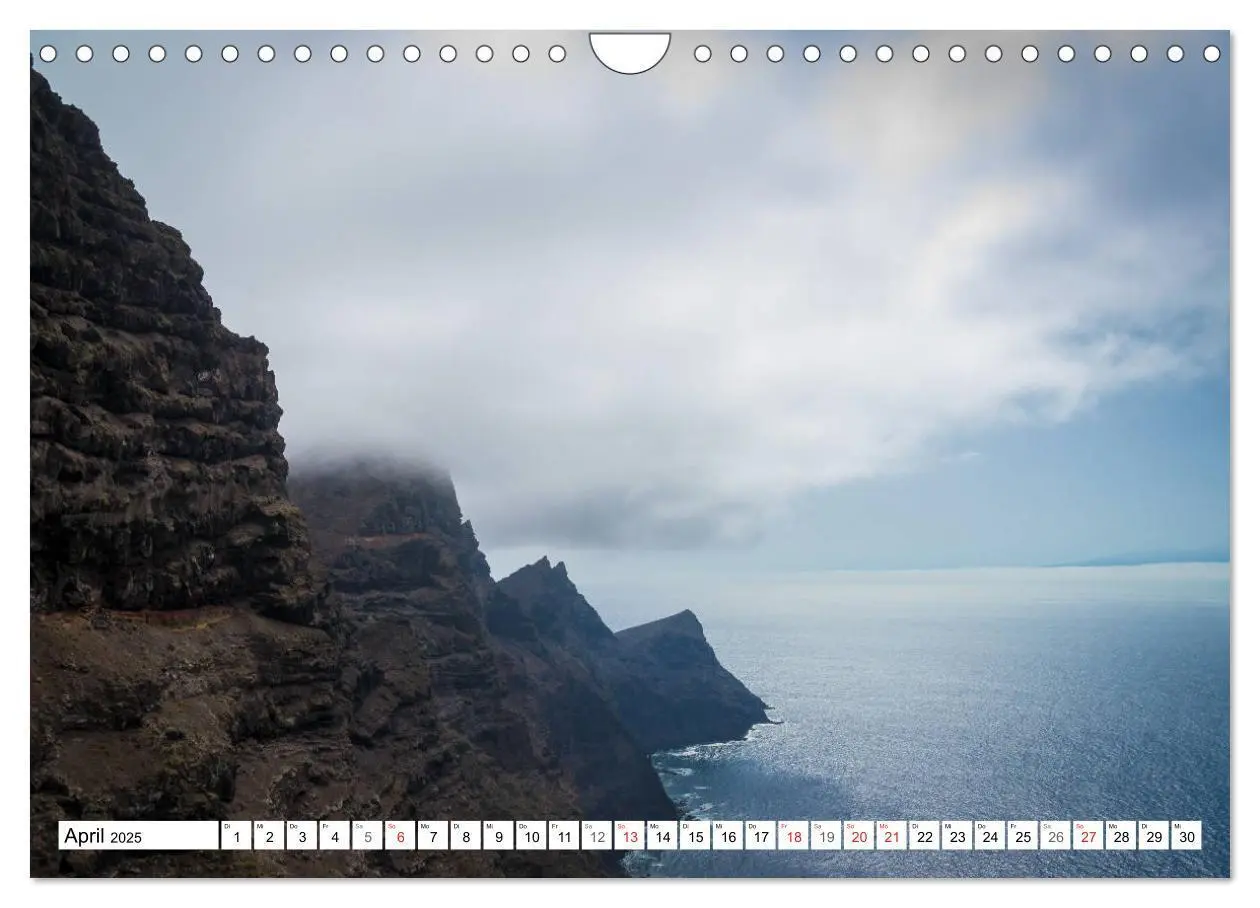Screen dimensions: 1260x908
Task: Select Saturday day 5 cell
Action: [367, 836]
